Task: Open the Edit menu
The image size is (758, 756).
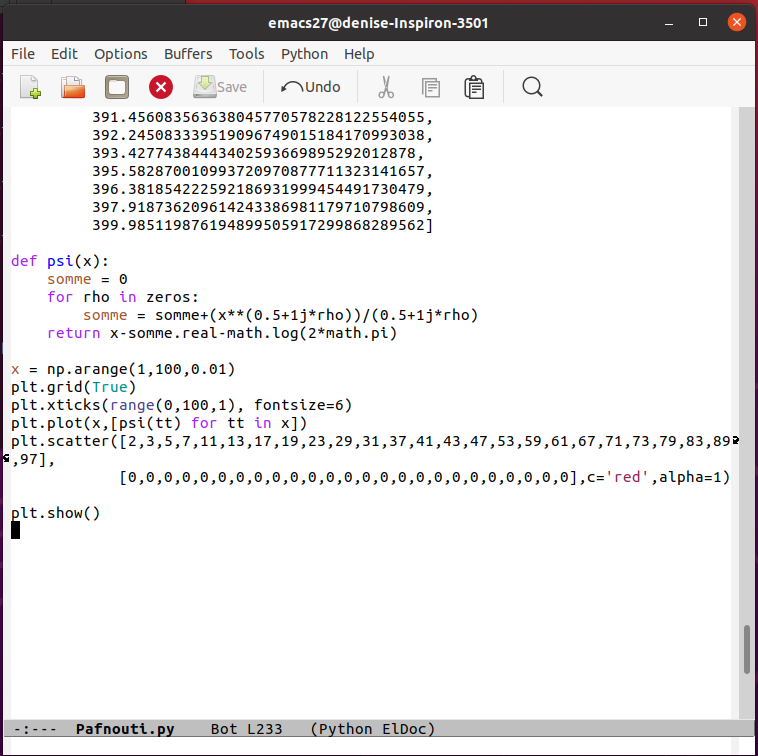Action: pos(64,54)
